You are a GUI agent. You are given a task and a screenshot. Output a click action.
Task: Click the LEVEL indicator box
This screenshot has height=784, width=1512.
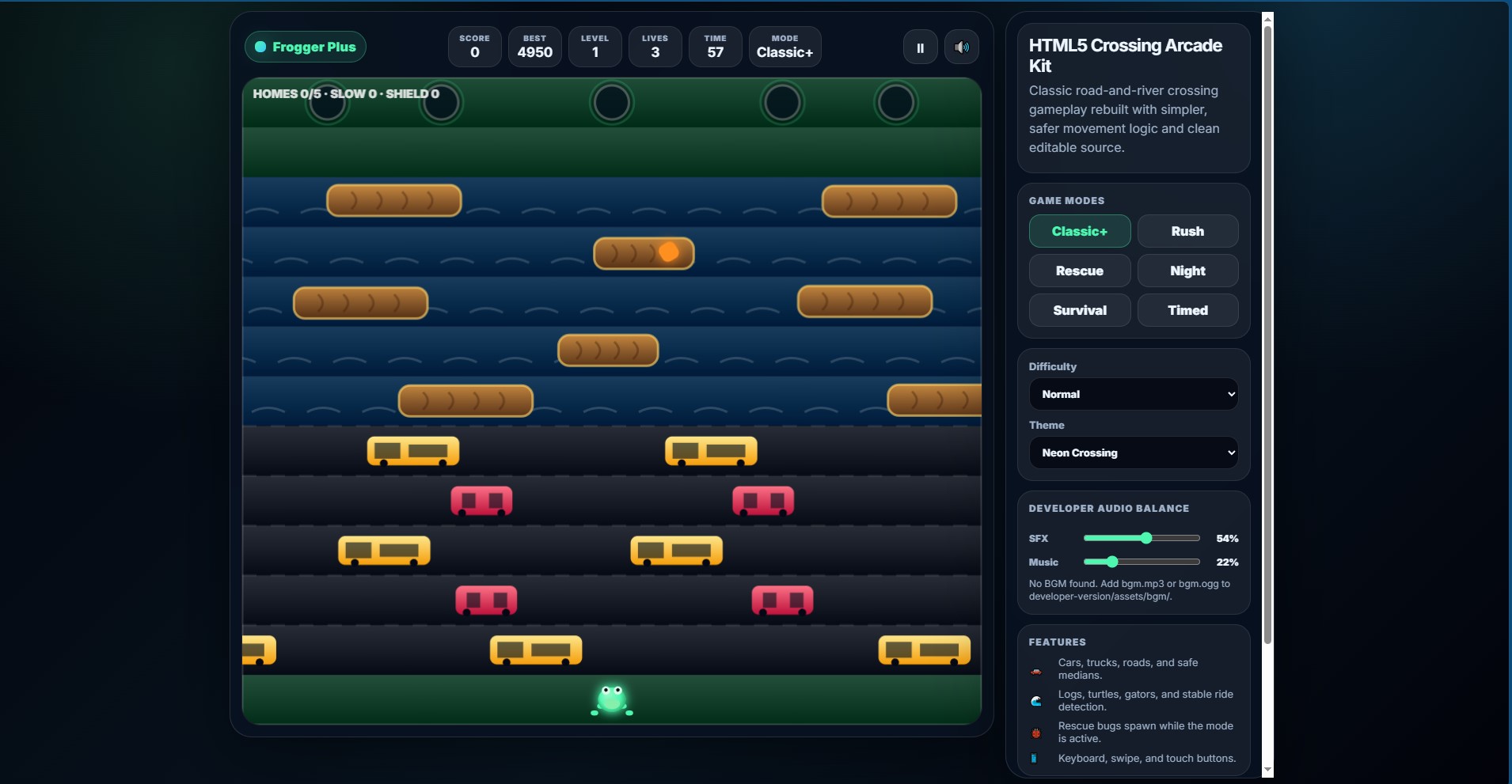(595, 47)
